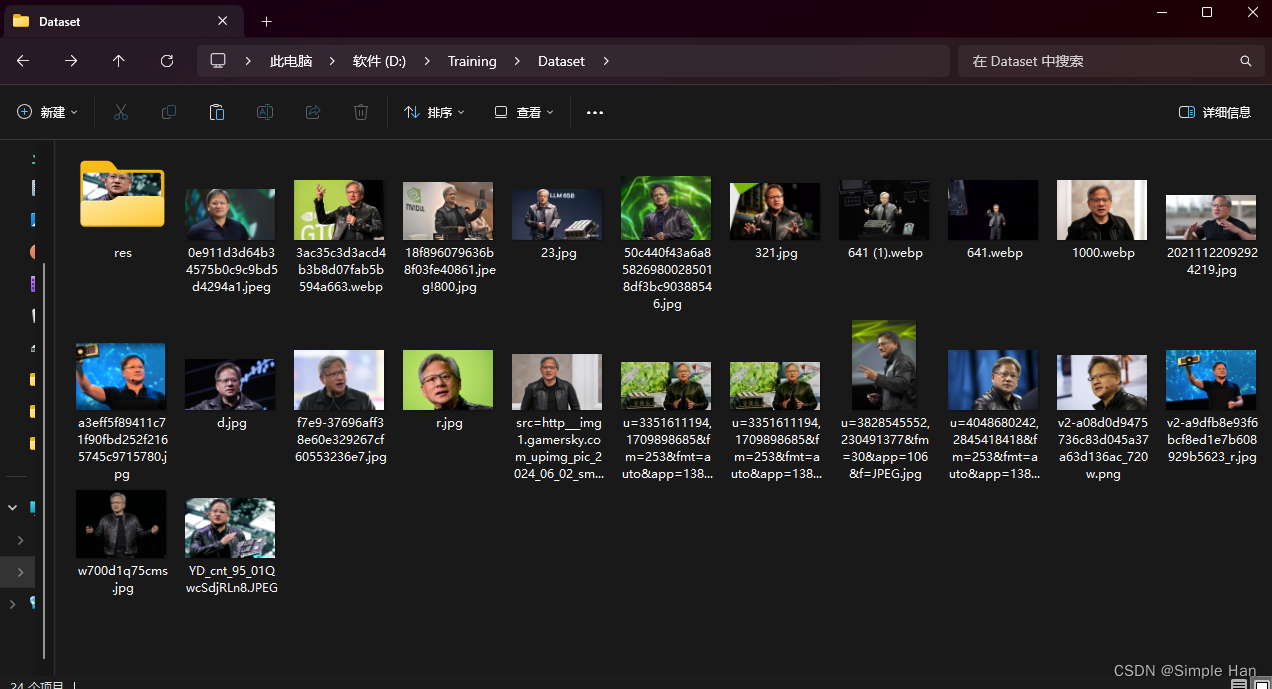This screenshot has width=1272, height=689.
Task: Open the 查看 (View) dropdown
Action: 524,112
